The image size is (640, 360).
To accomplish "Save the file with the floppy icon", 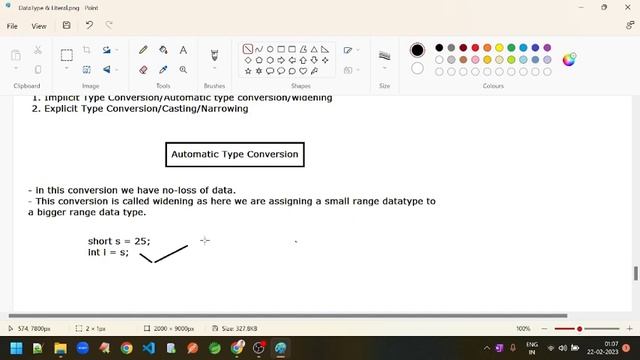I will pyautogui.click(x=67, y=25).
